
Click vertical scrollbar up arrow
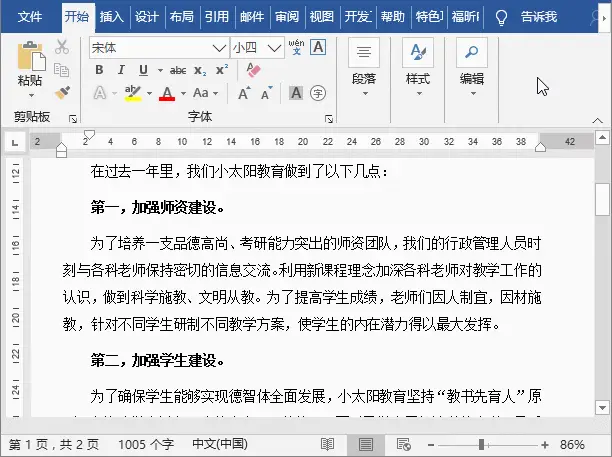(602, 138)
